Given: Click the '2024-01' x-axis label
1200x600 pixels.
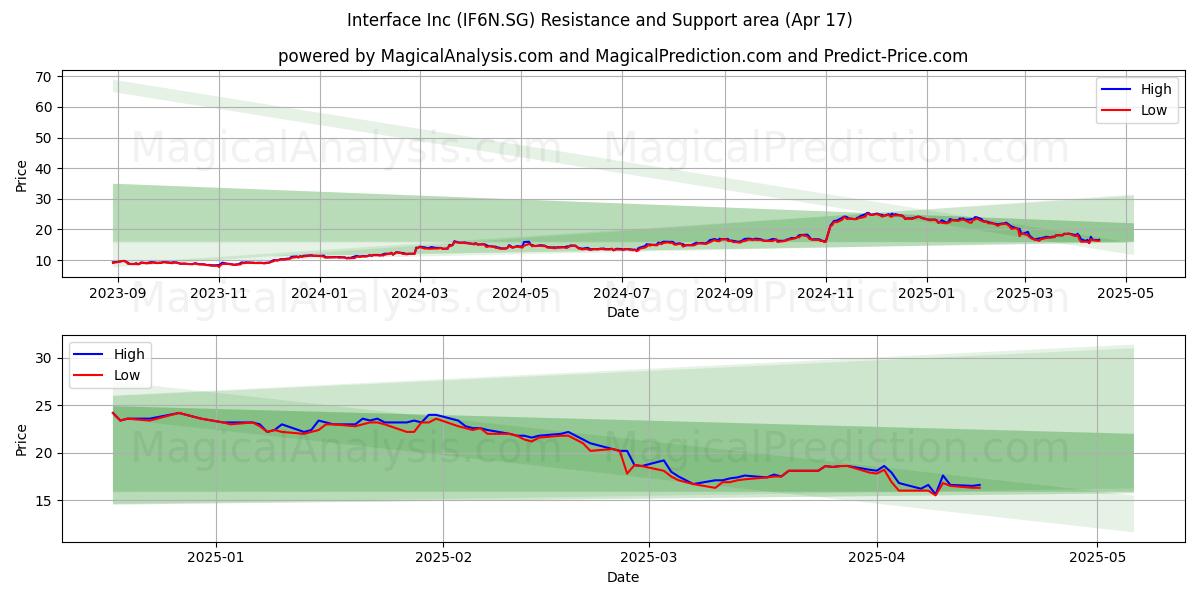Looking at the screenshot, I should pos(320,293).
